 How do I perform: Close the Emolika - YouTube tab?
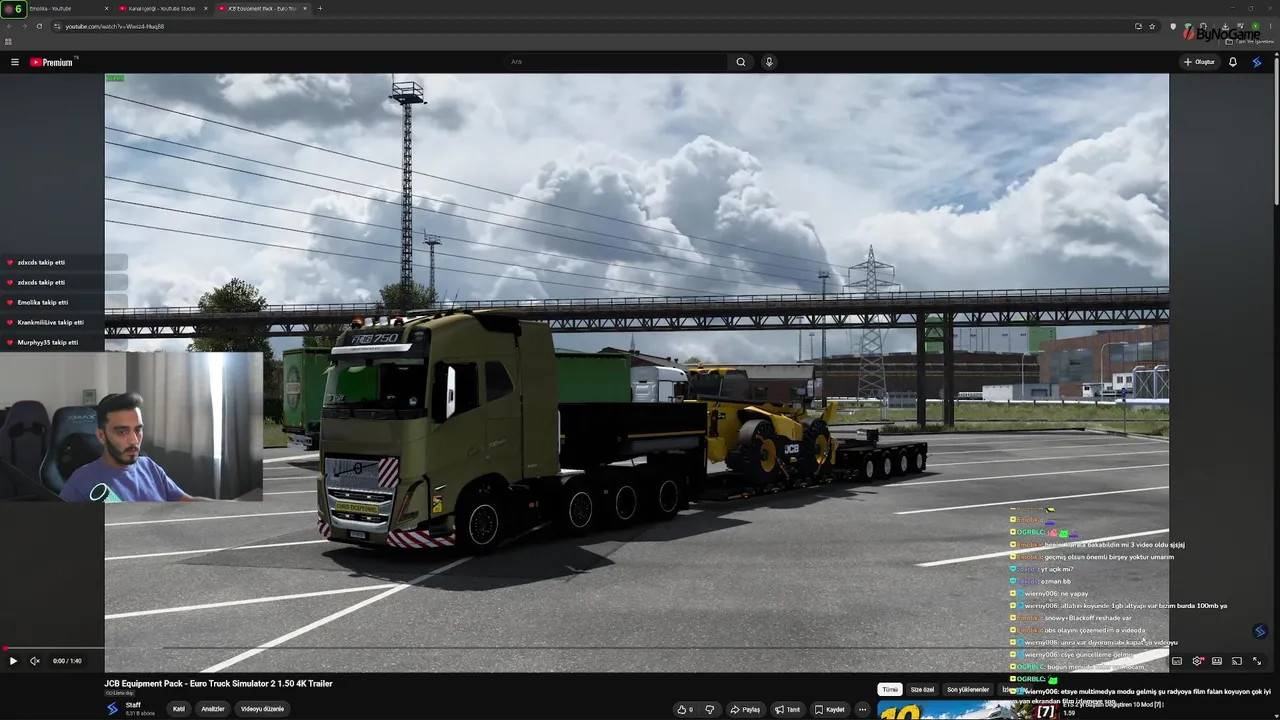(x=106, y=8)
